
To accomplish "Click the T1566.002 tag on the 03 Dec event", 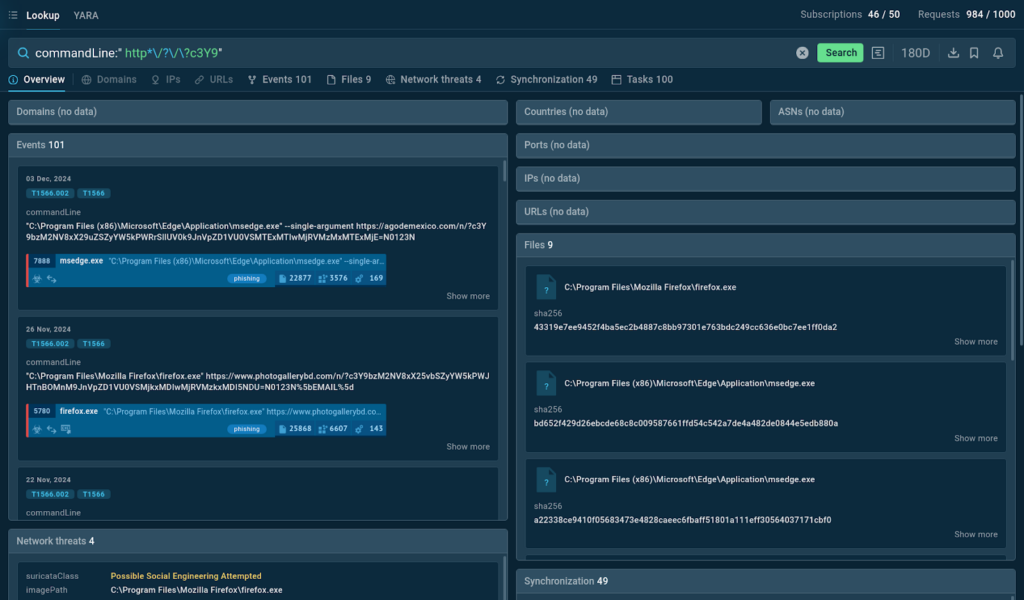I will pos(49,193).
